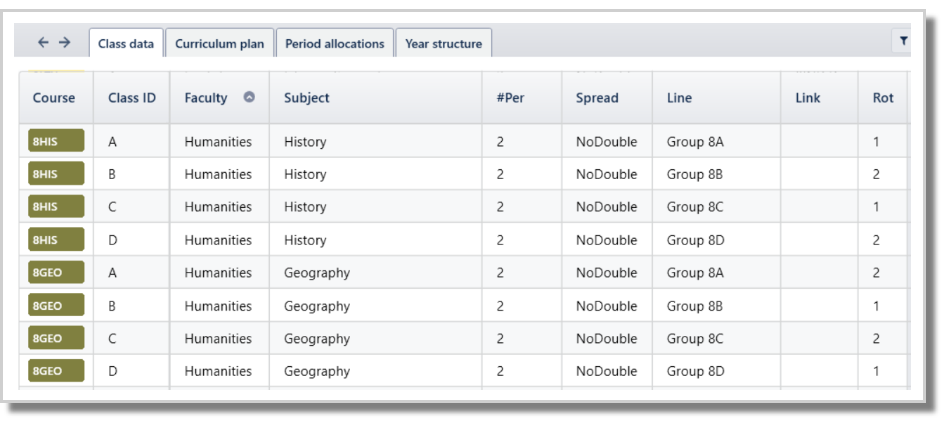Toggle the Faculty column sort arrow
Image resolution: width=945 pixels, height=429 pixels.
[249, 97]
